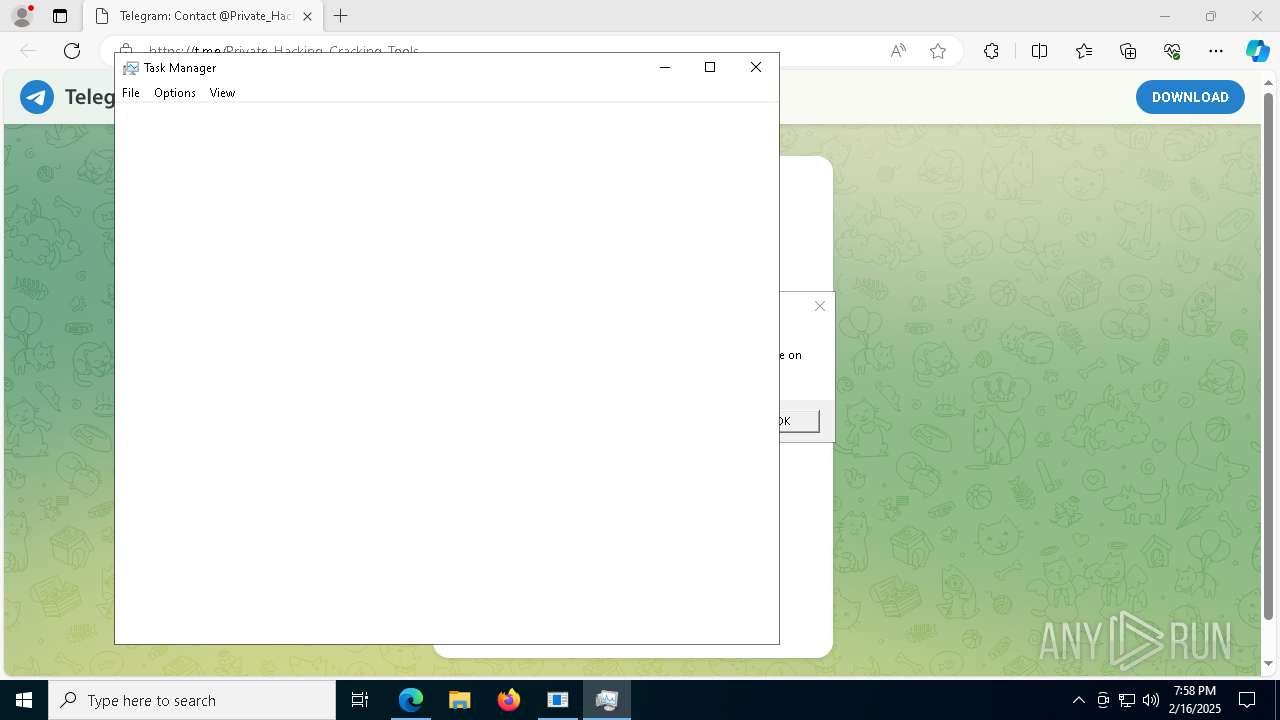This screenshot has height=720, width=1280.
Task: Minimize the Edge browser window
Action: click(x=1165, y=16)
